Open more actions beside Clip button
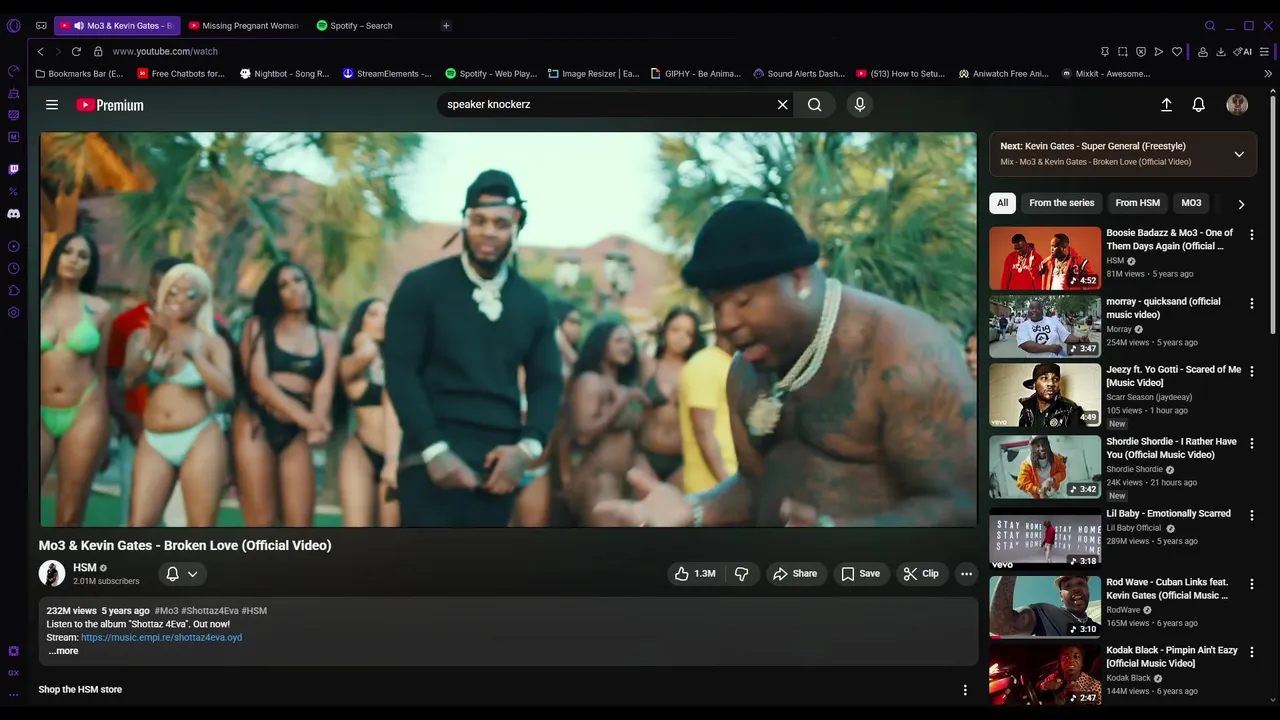The width and height of the screenshot is (1280, 720). point(966,573)
